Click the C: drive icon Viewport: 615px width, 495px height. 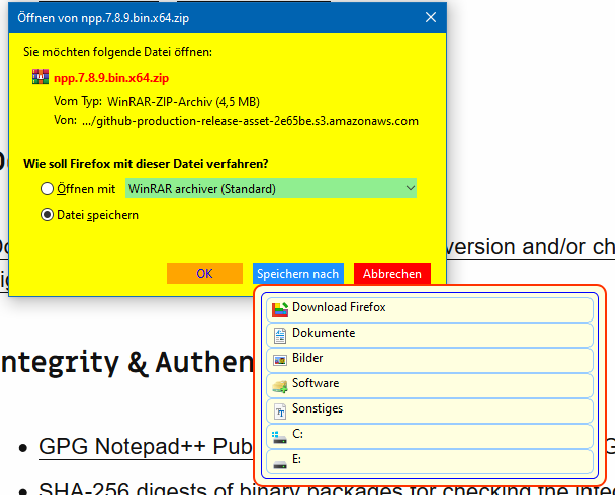pyautogui.click(x=280, y=437)
